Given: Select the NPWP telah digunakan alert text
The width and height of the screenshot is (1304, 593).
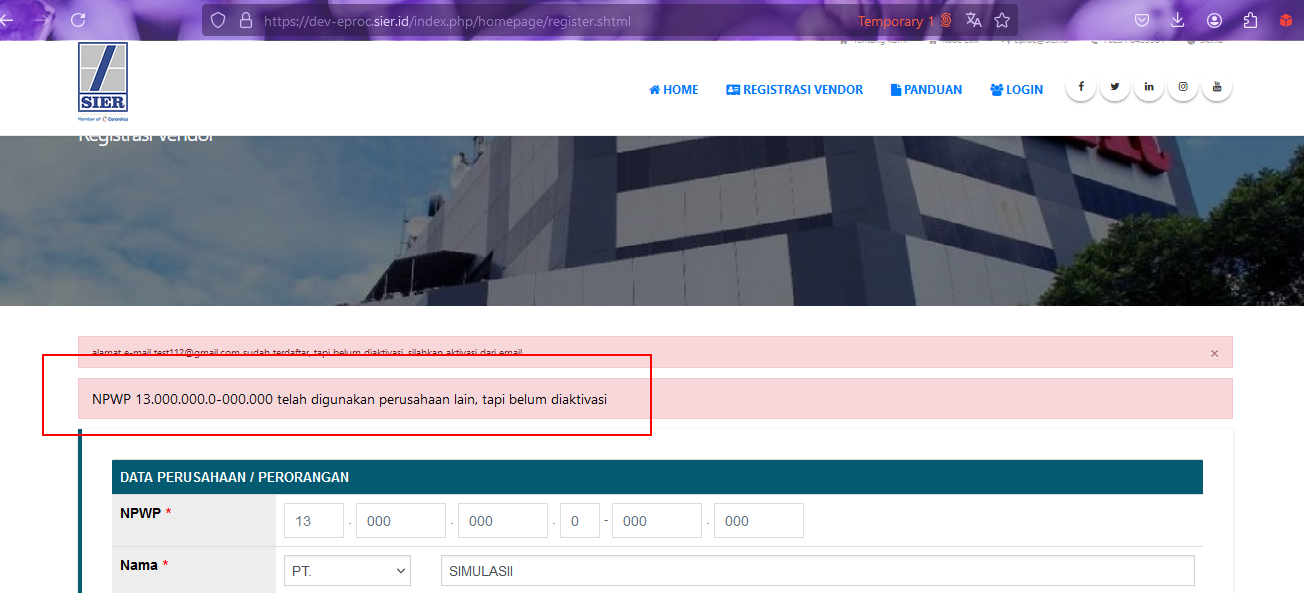Looking at the screenshot, I should pyautogui.click(x=349, y=399).
